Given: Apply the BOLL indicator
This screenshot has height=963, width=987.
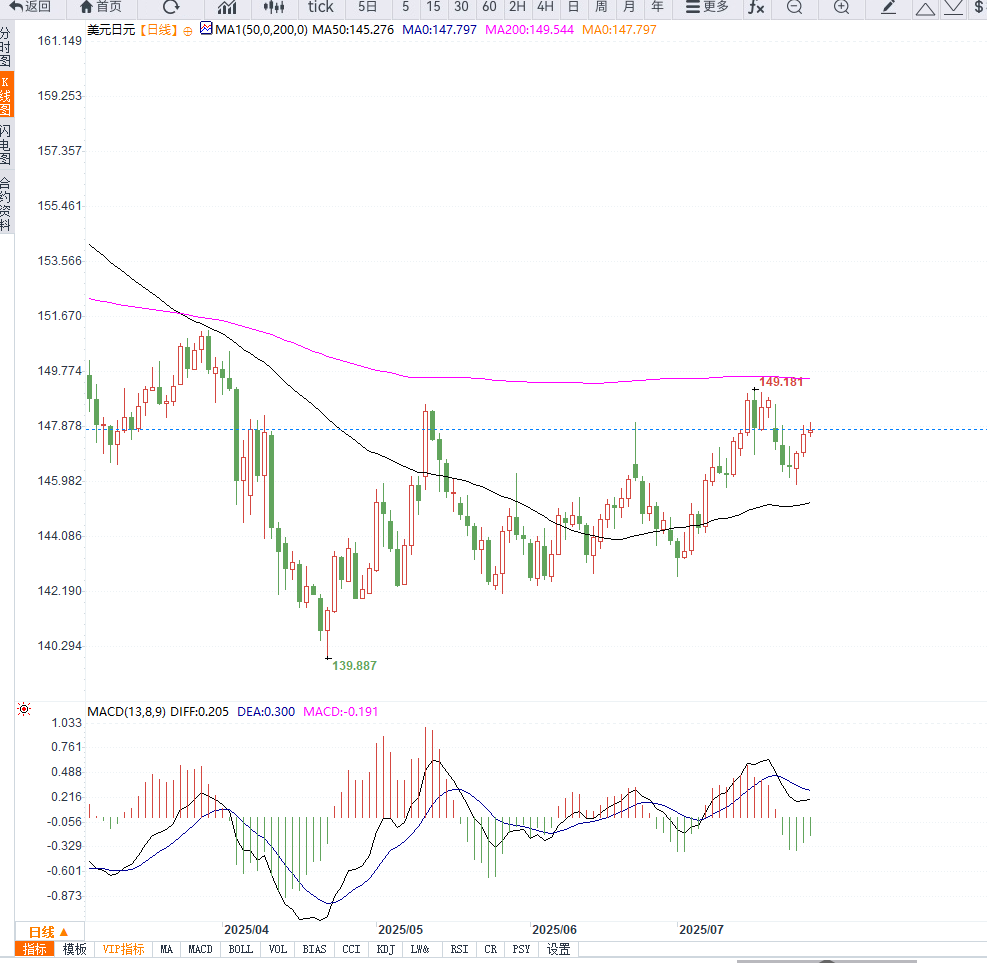Looking at the screenshot, I should [240, 949].
